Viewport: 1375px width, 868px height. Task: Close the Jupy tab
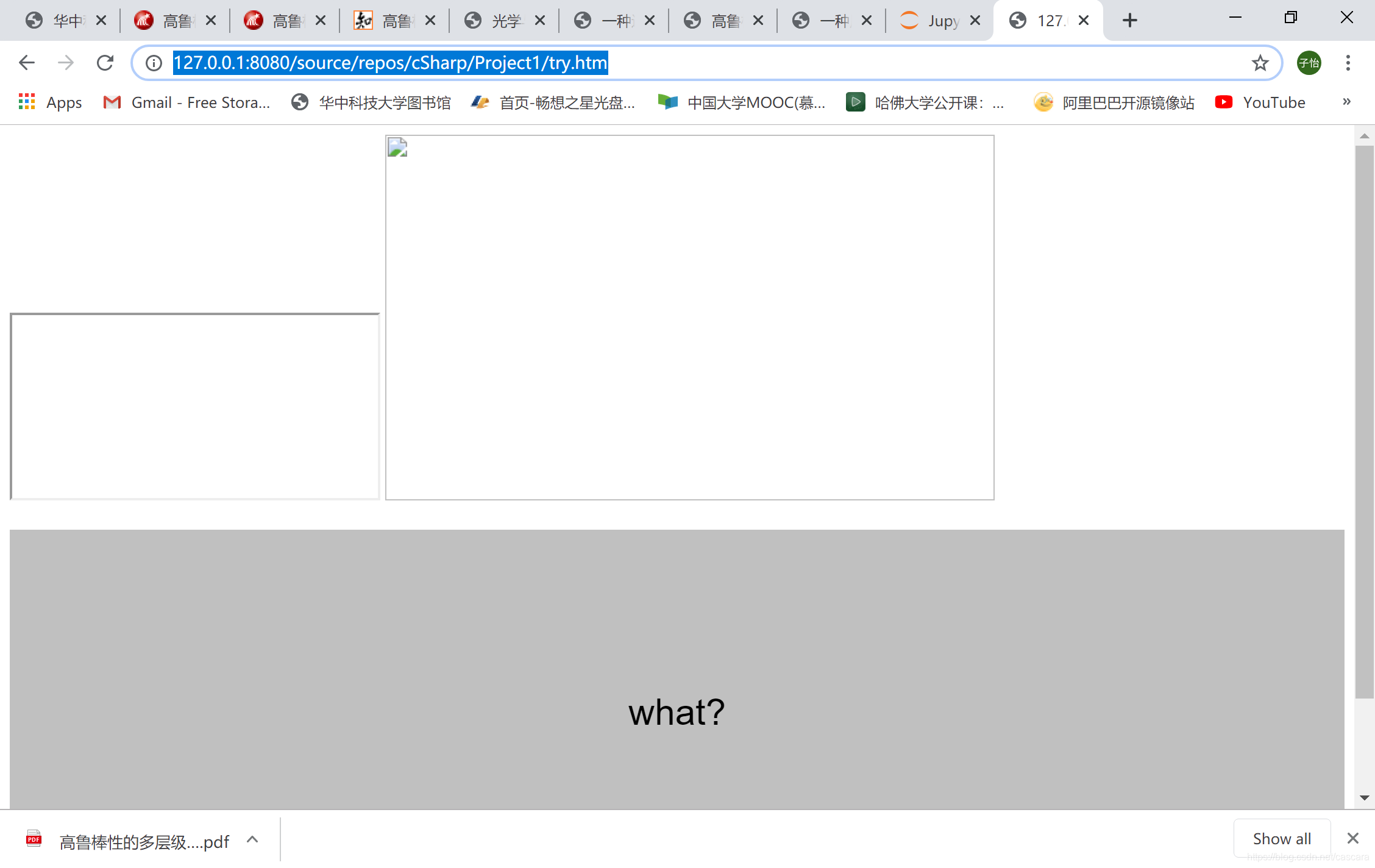click(x=975, y=21)
